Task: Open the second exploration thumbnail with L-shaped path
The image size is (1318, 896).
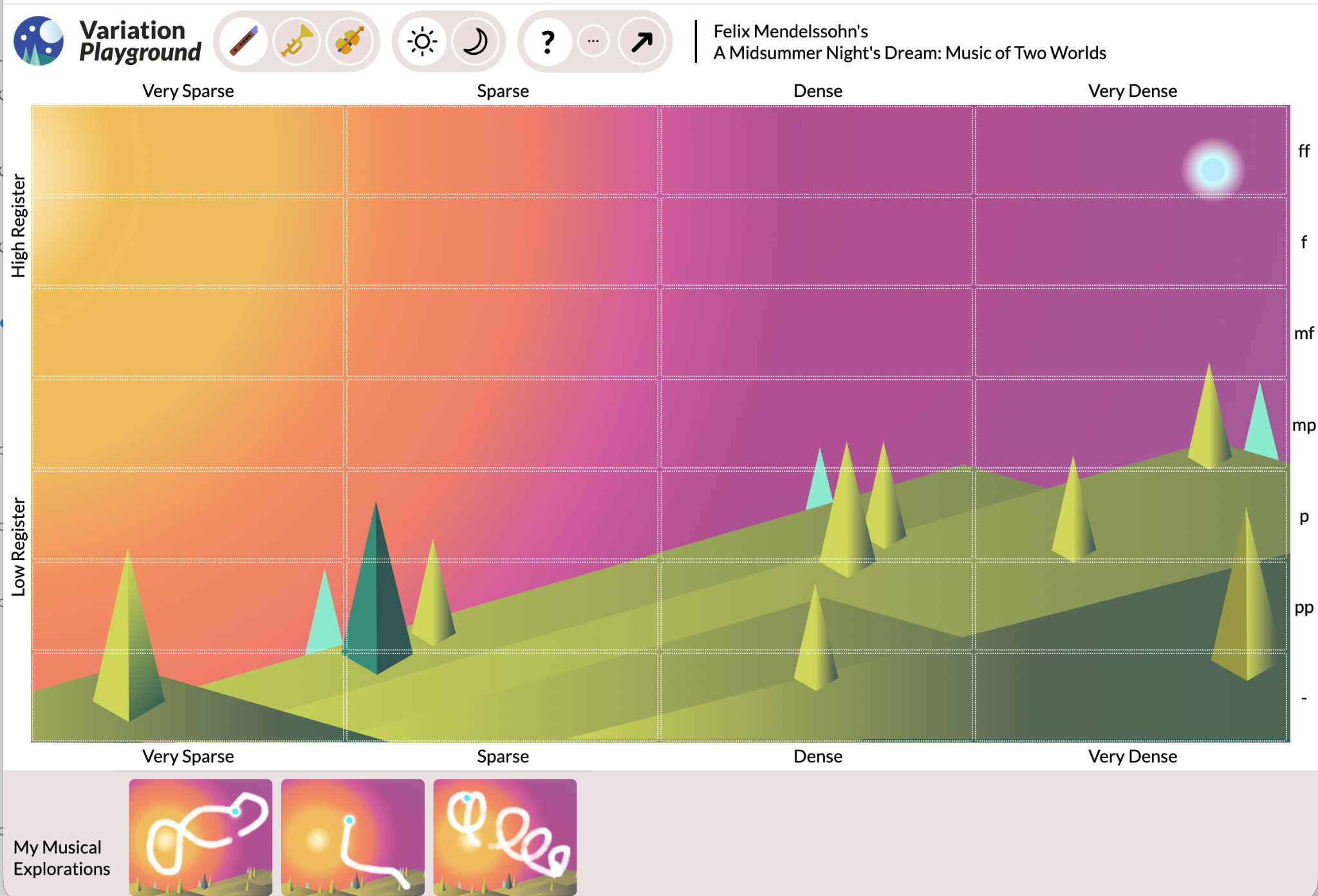Action: pos(353,837)
